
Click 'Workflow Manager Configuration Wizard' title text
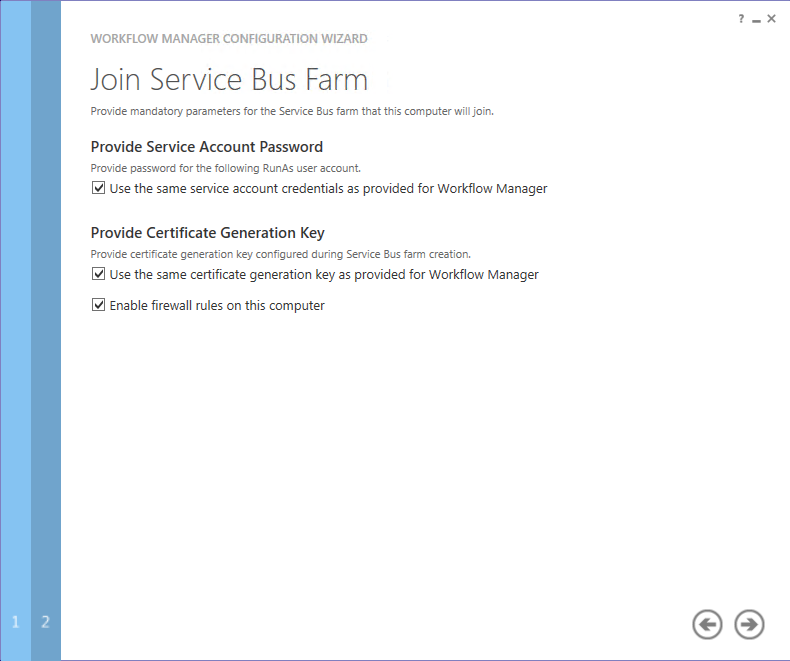(229, 39)
